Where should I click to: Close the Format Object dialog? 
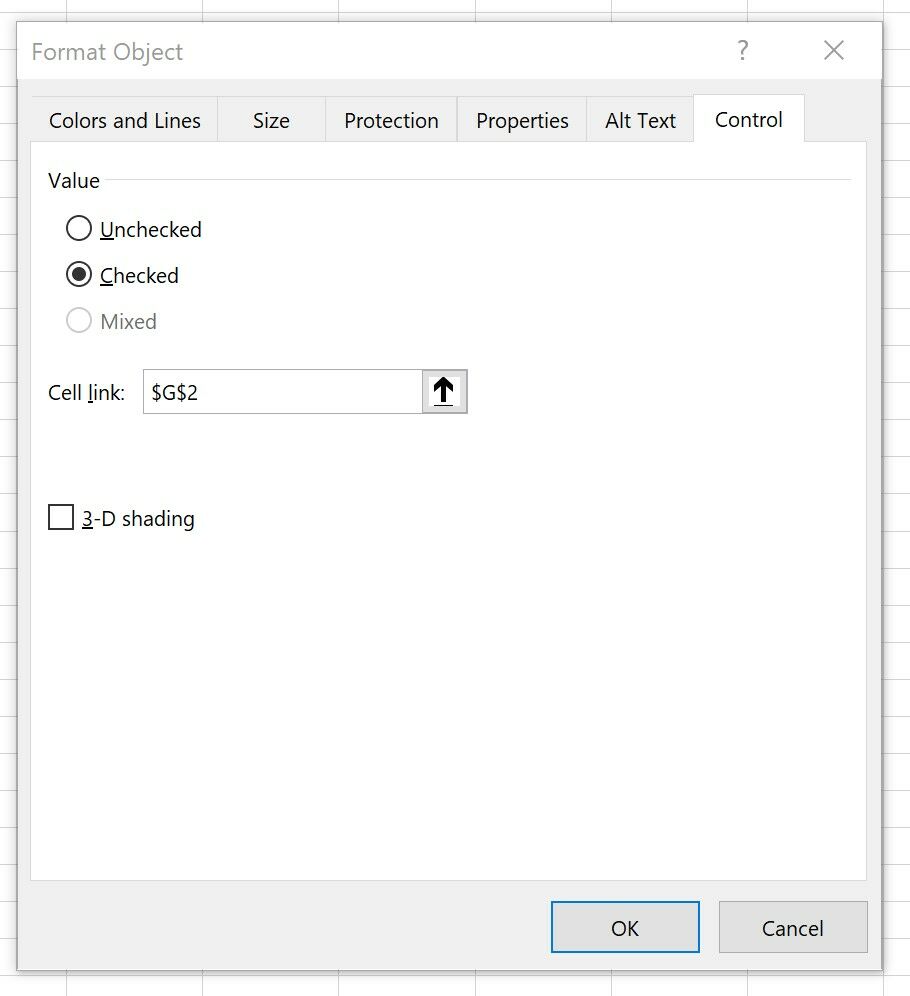833,50
